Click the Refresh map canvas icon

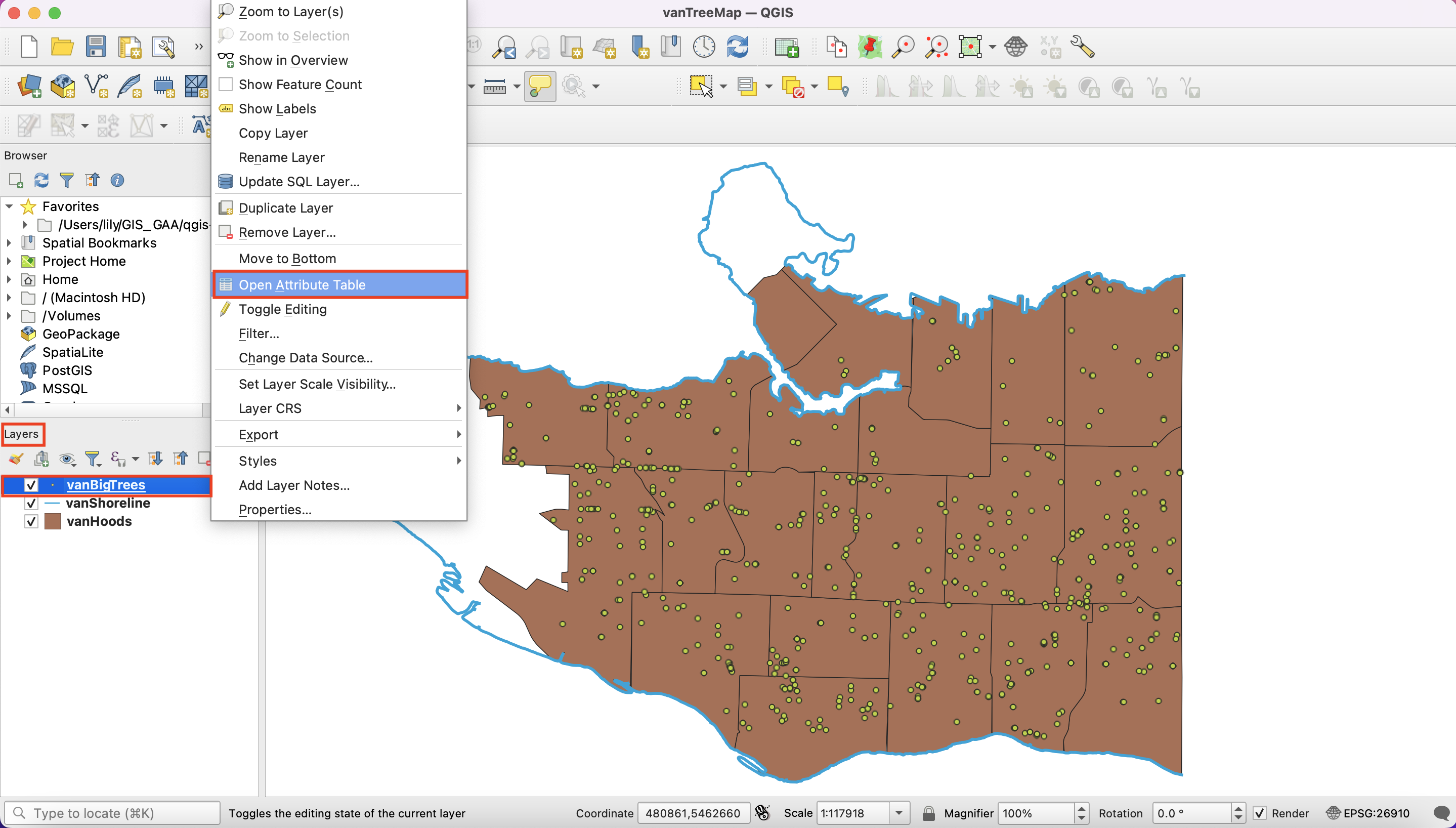pos(737,47)
